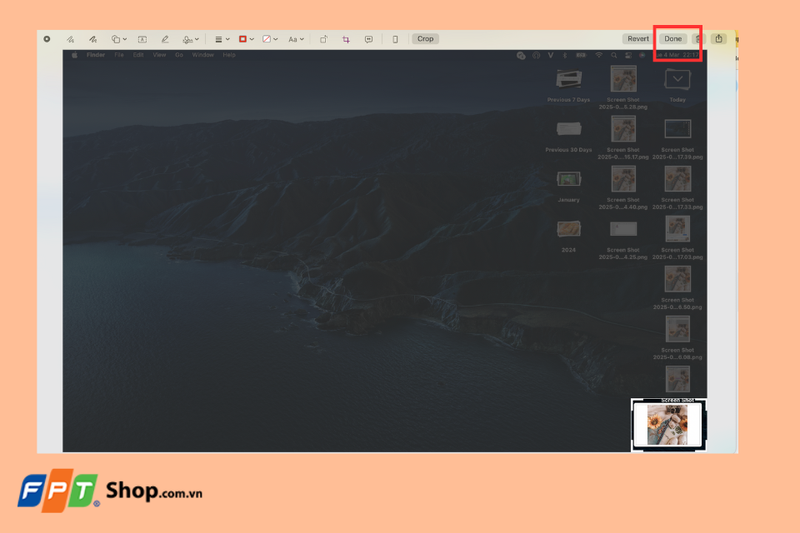Click the Revert button
This screenshot has height=533, width=800.
[x=638, y=39]
